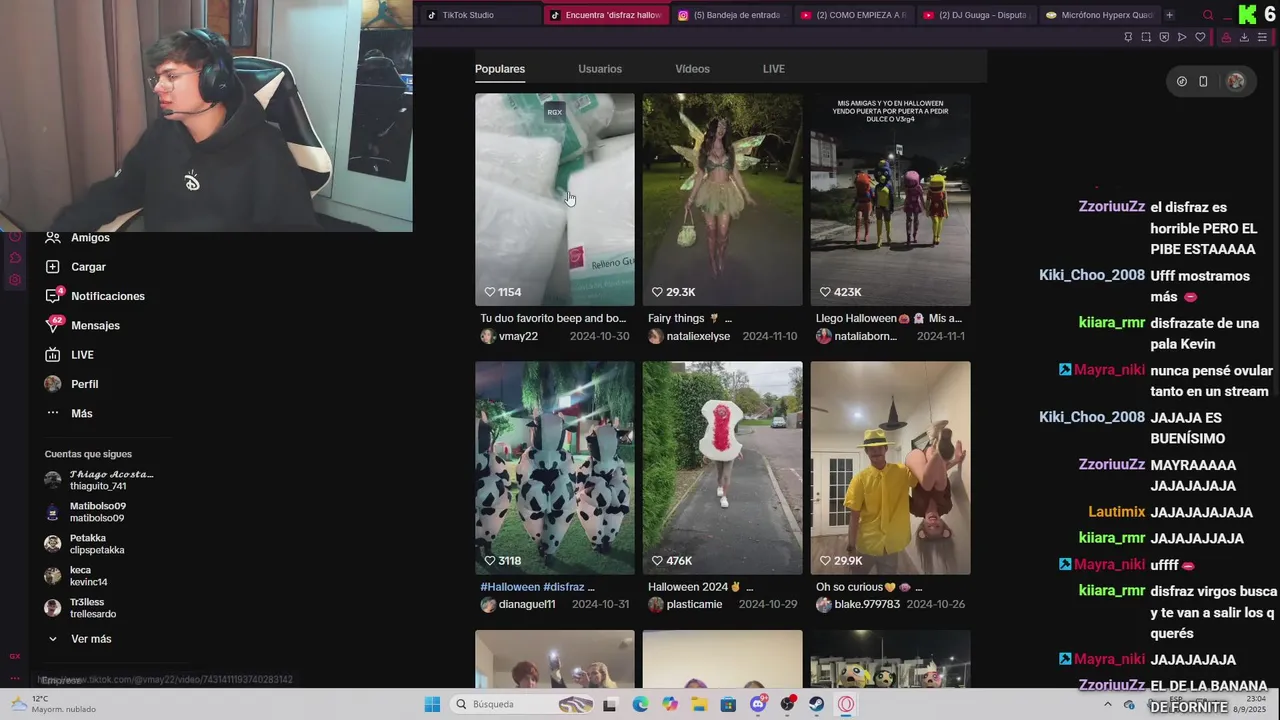Open vmay22 creator profile link

coord(510,336)
